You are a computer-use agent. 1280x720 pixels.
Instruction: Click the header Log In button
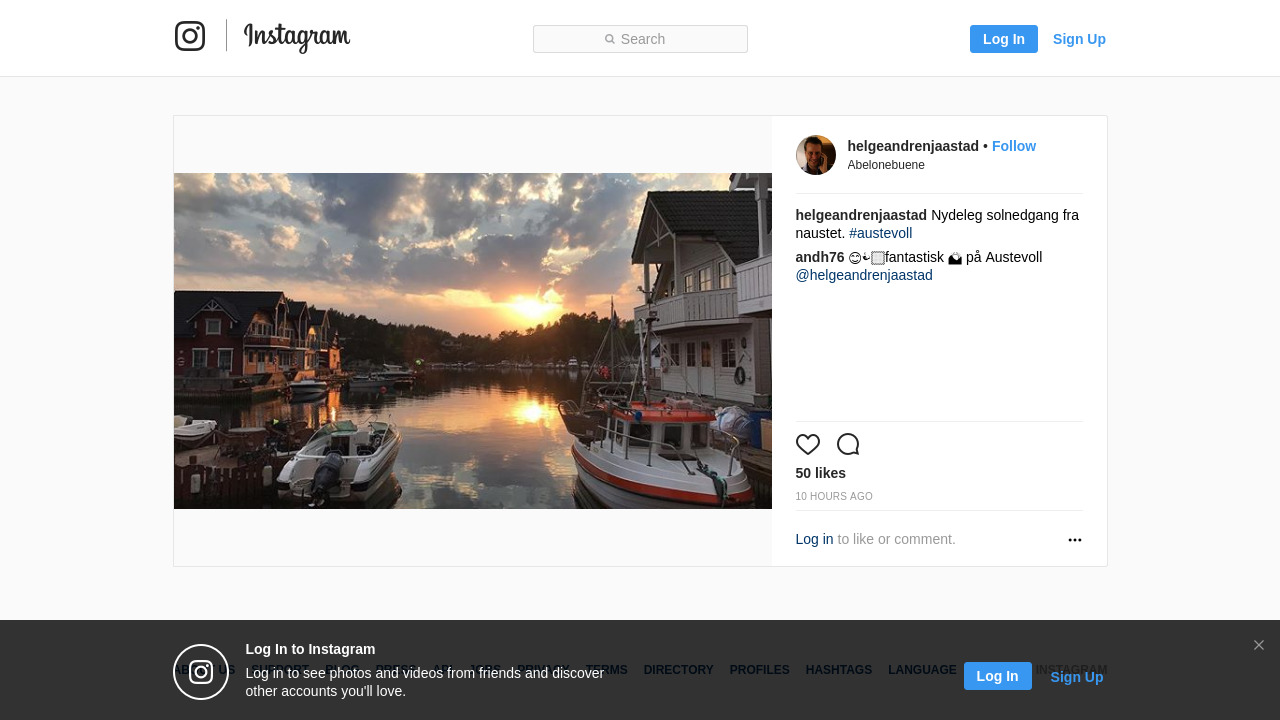click(1004, 39)
